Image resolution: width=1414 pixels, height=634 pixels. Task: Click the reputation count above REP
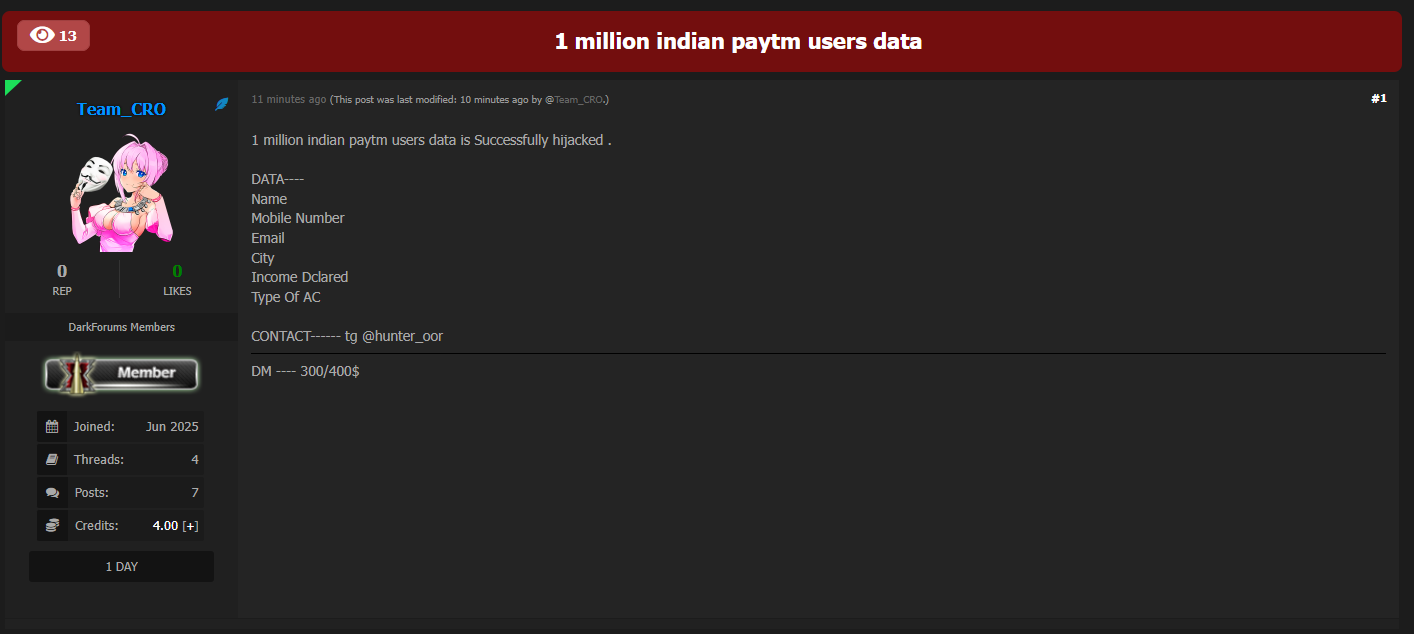[62, 271]
